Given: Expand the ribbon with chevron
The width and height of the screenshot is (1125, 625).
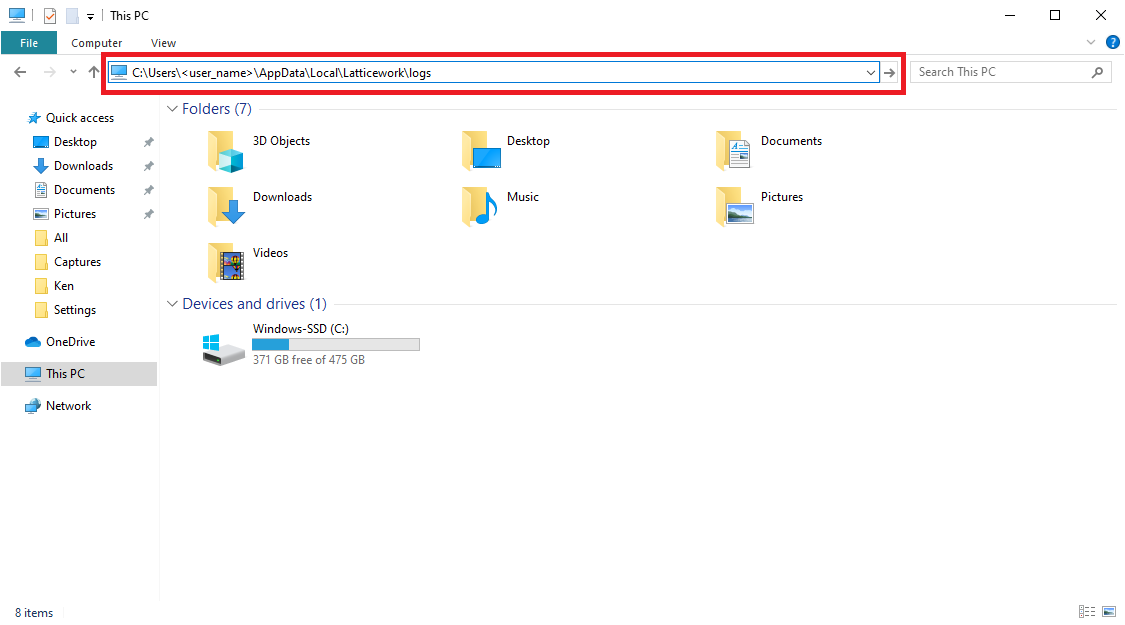Looking at the screenshot, I should (x=1091, y=42).
